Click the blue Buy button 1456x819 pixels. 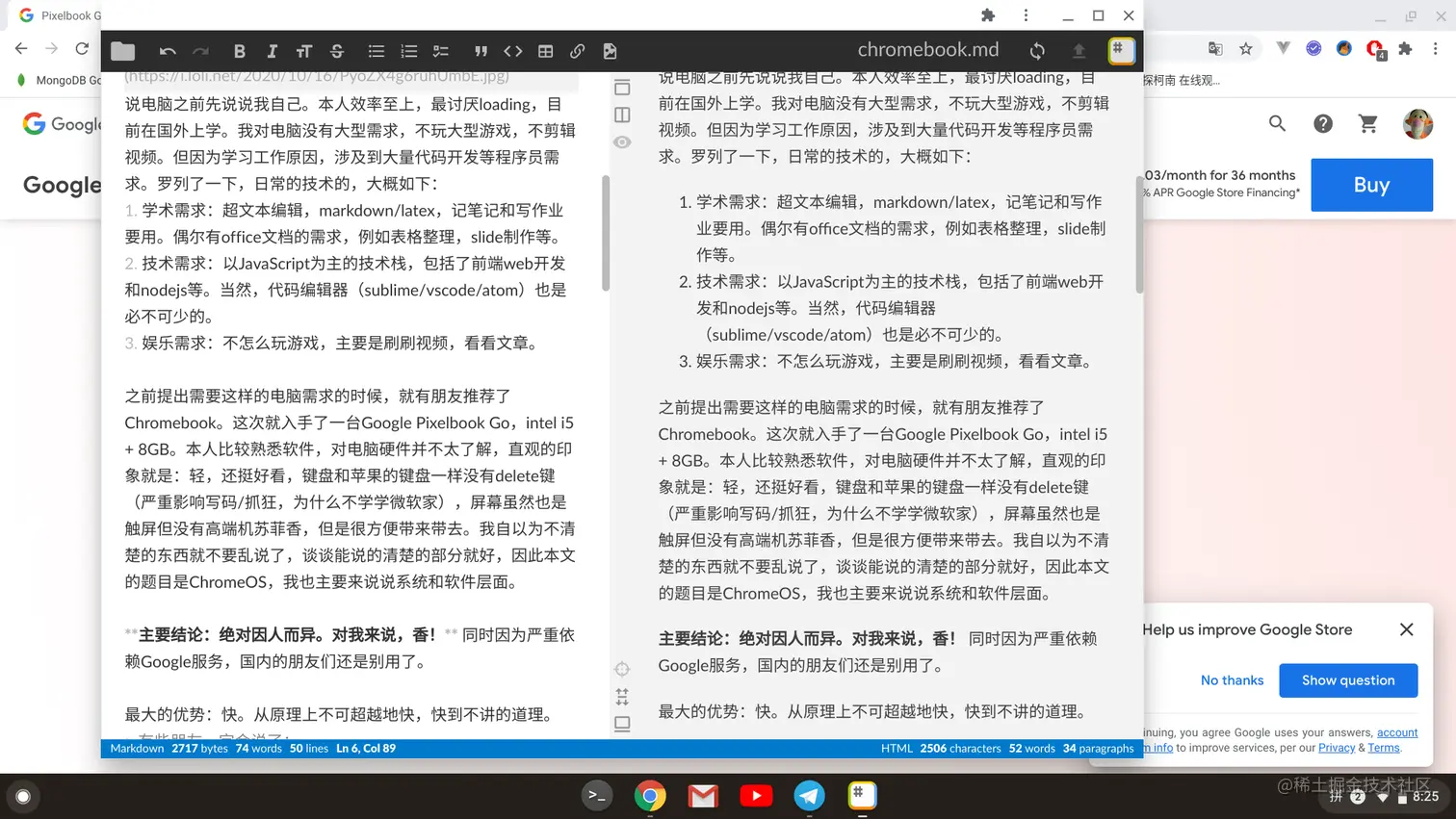tap(1371, 184)
